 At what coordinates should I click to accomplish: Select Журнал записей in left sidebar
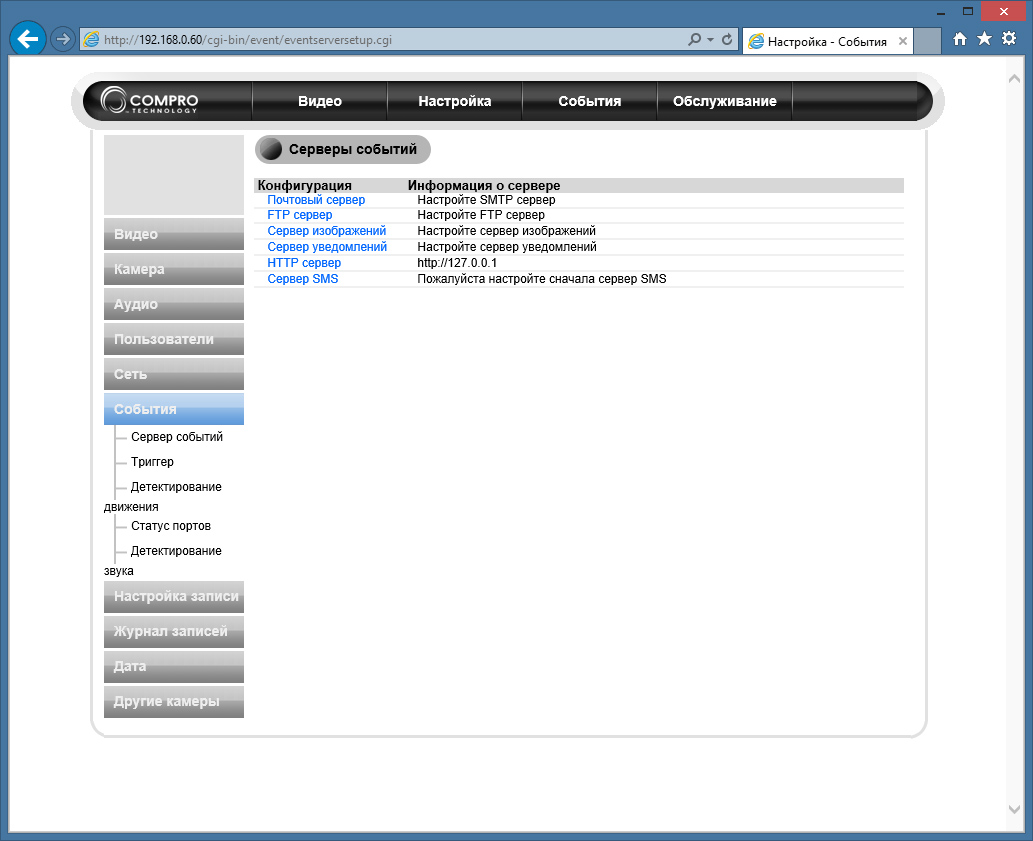tap(174, 632)
